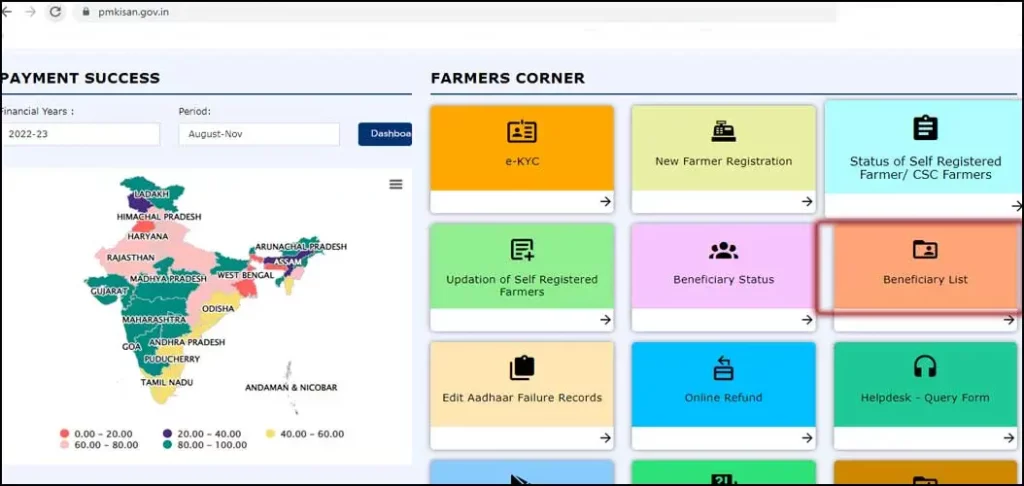Select GUJARAT on the India map

(108, 290)
